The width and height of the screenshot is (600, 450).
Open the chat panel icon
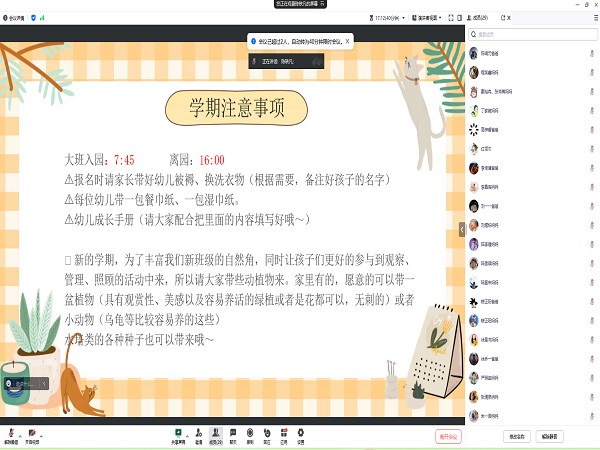[x=233, y=434]
